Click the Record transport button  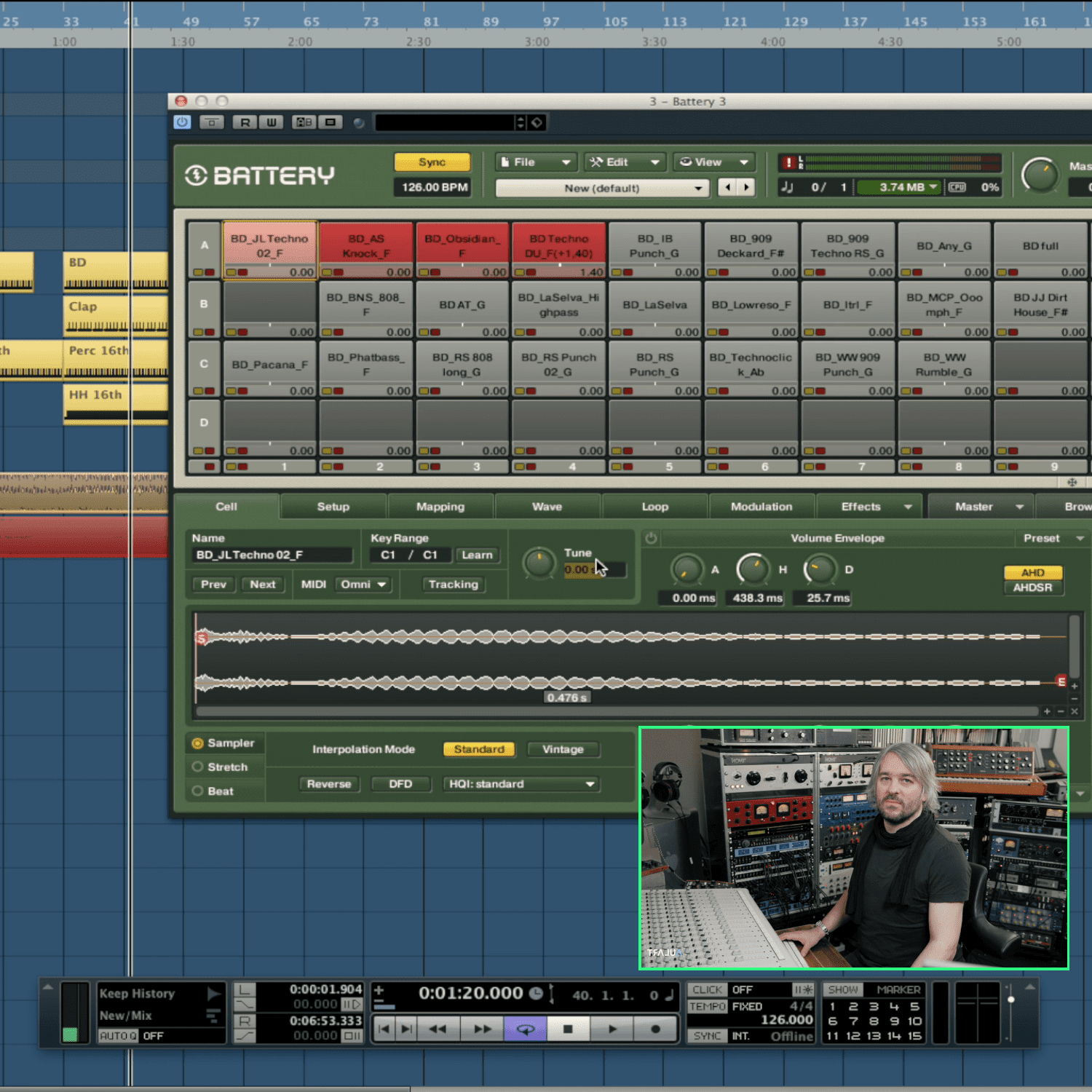pyautogui.click(x=655, y=1029)
